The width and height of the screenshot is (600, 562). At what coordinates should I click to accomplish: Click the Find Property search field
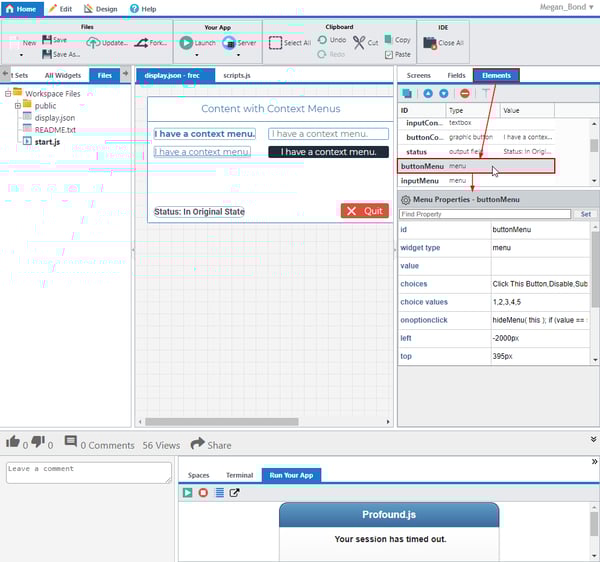(x=485, y=214)
